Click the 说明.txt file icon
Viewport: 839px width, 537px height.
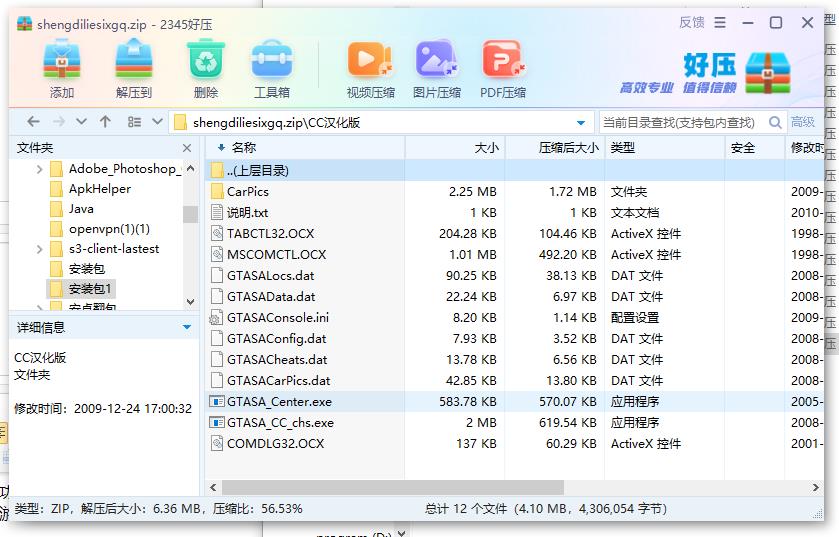[x=217, y=212]
